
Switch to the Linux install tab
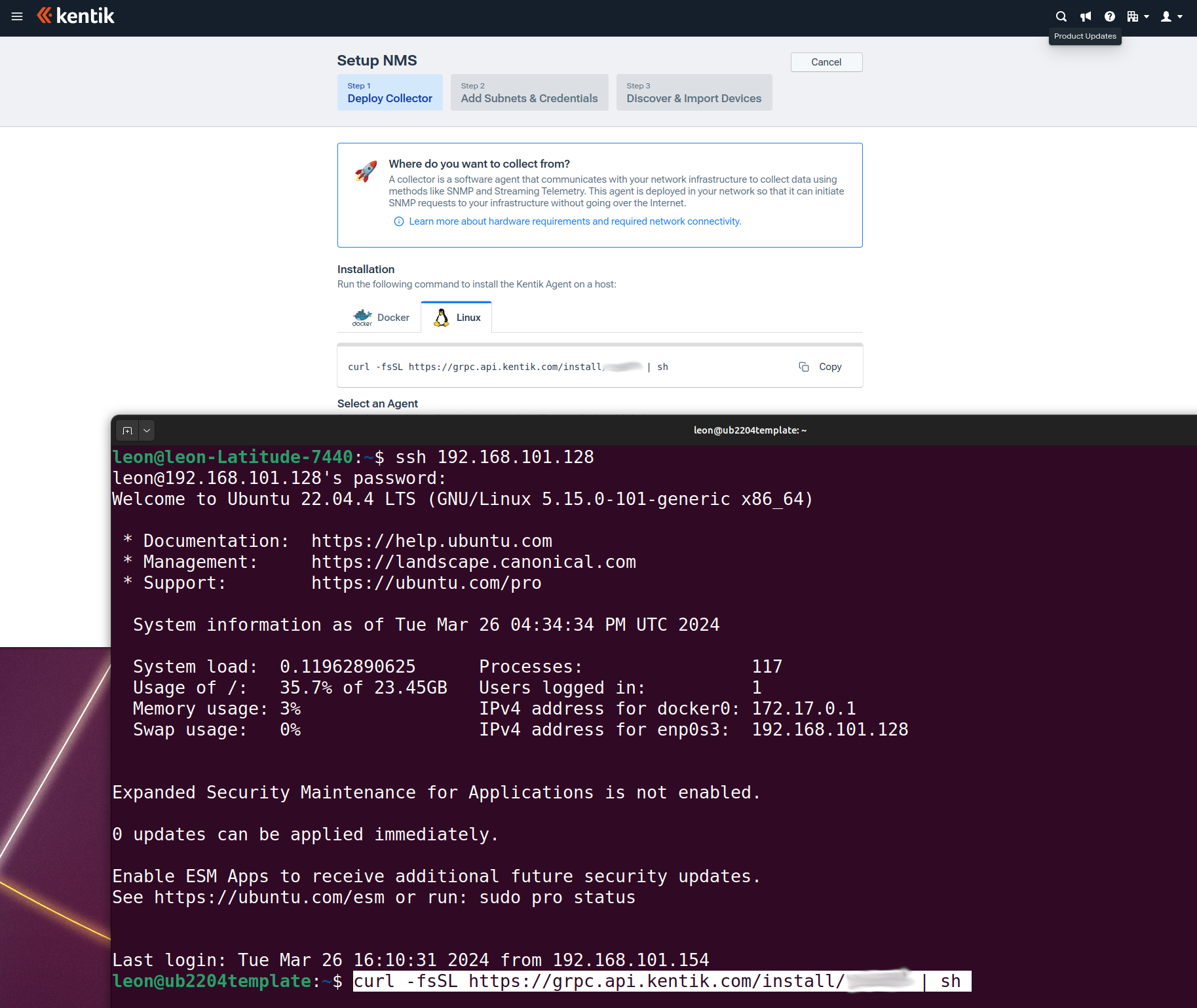[x=457, y=318]
